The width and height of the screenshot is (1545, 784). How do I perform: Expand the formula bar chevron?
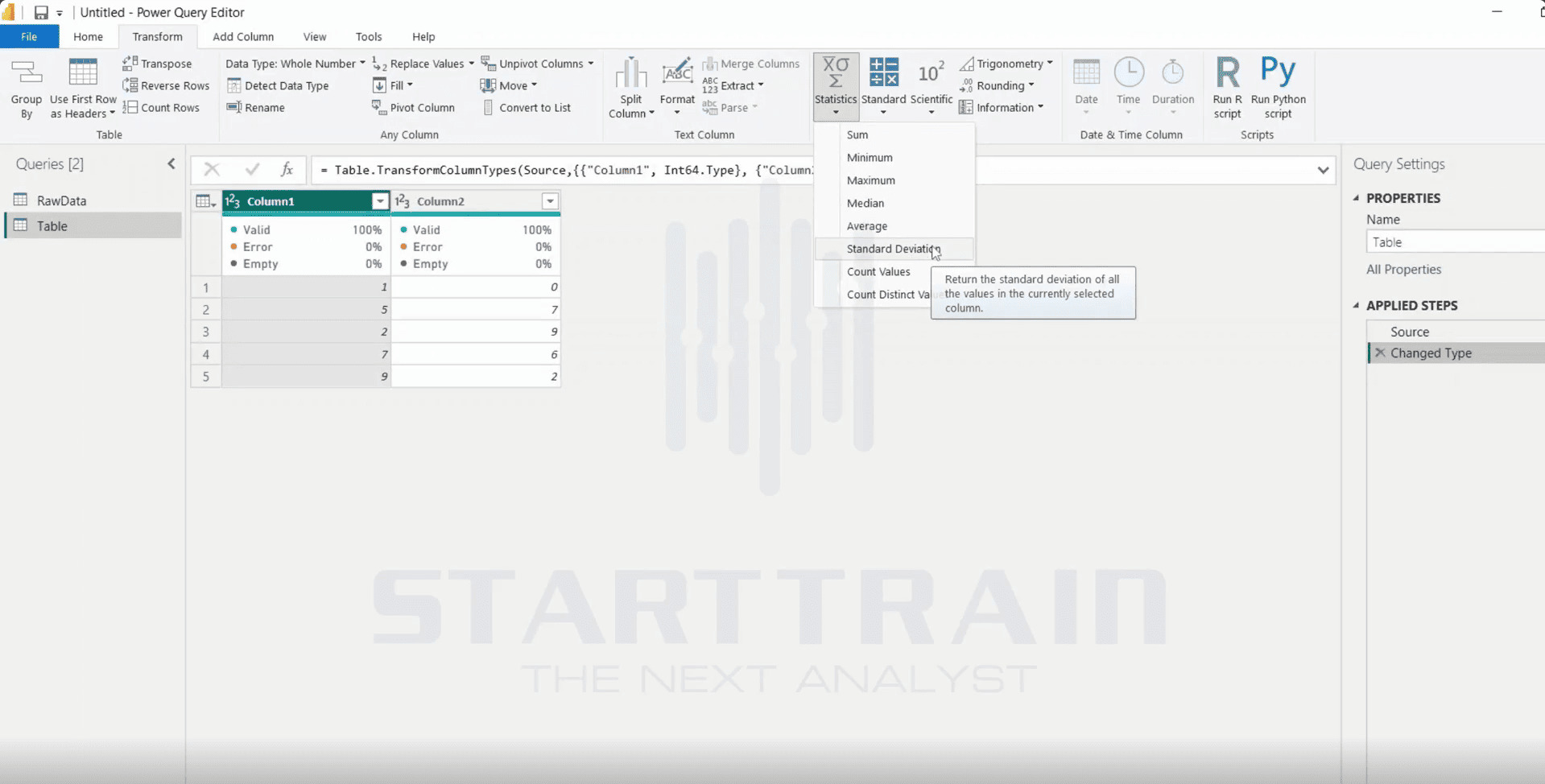point(1323,170)
